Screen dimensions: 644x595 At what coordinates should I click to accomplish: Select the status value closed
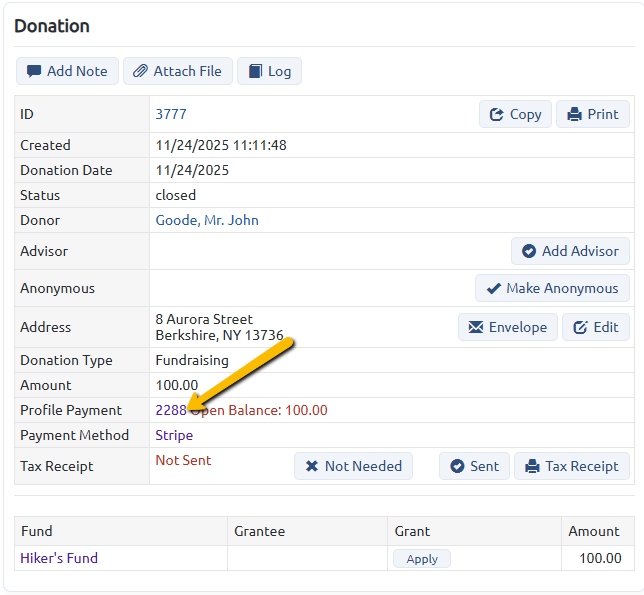[175, 195]
